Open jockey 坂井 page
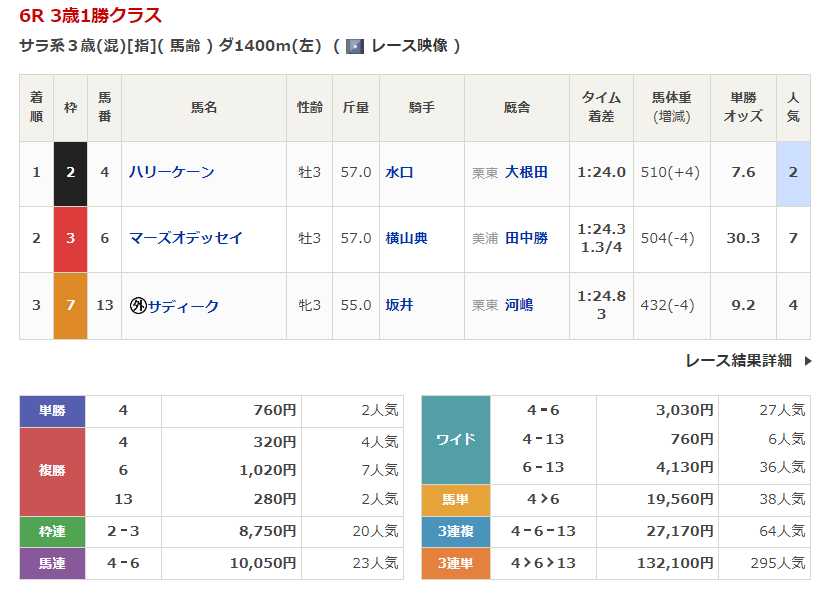This screenshot has height=590, width=827. coord(400,305)
